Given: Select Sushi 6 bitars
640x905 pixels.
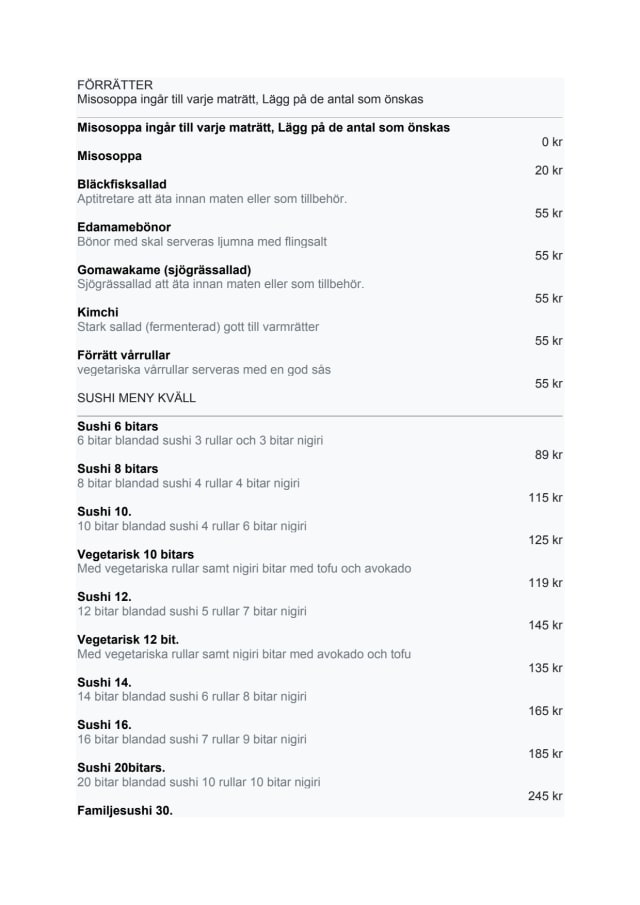Looking at the screenshot, I should pyautogui.click(x=118, y=426).
